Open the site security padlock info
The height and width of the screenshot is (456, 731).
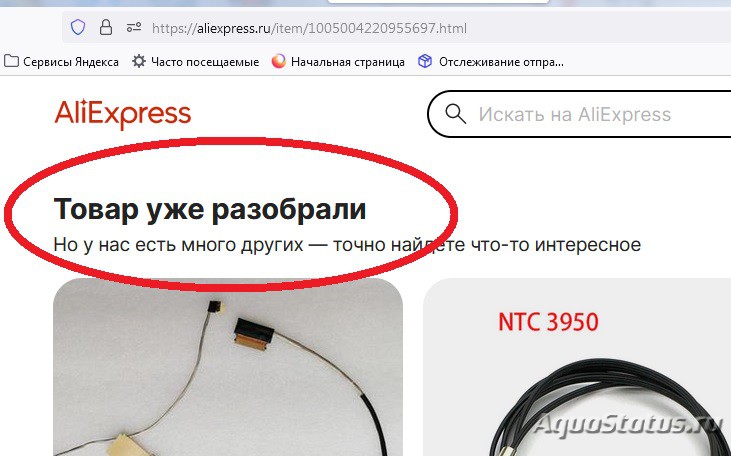pos(106,28)
